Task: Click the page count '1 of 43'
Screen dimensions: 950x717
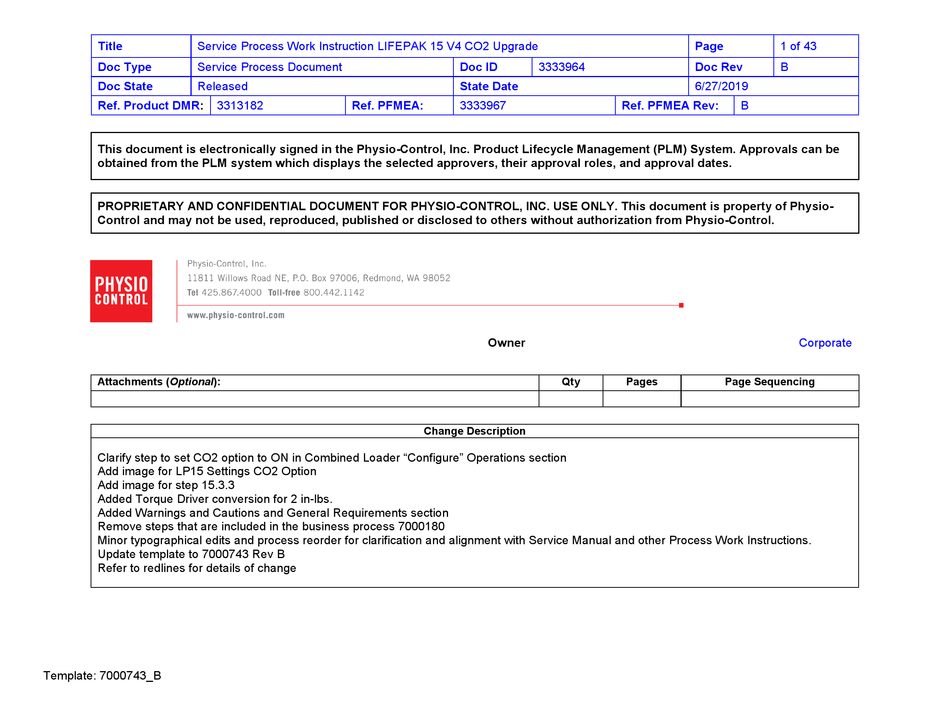Action: [798, 46]
